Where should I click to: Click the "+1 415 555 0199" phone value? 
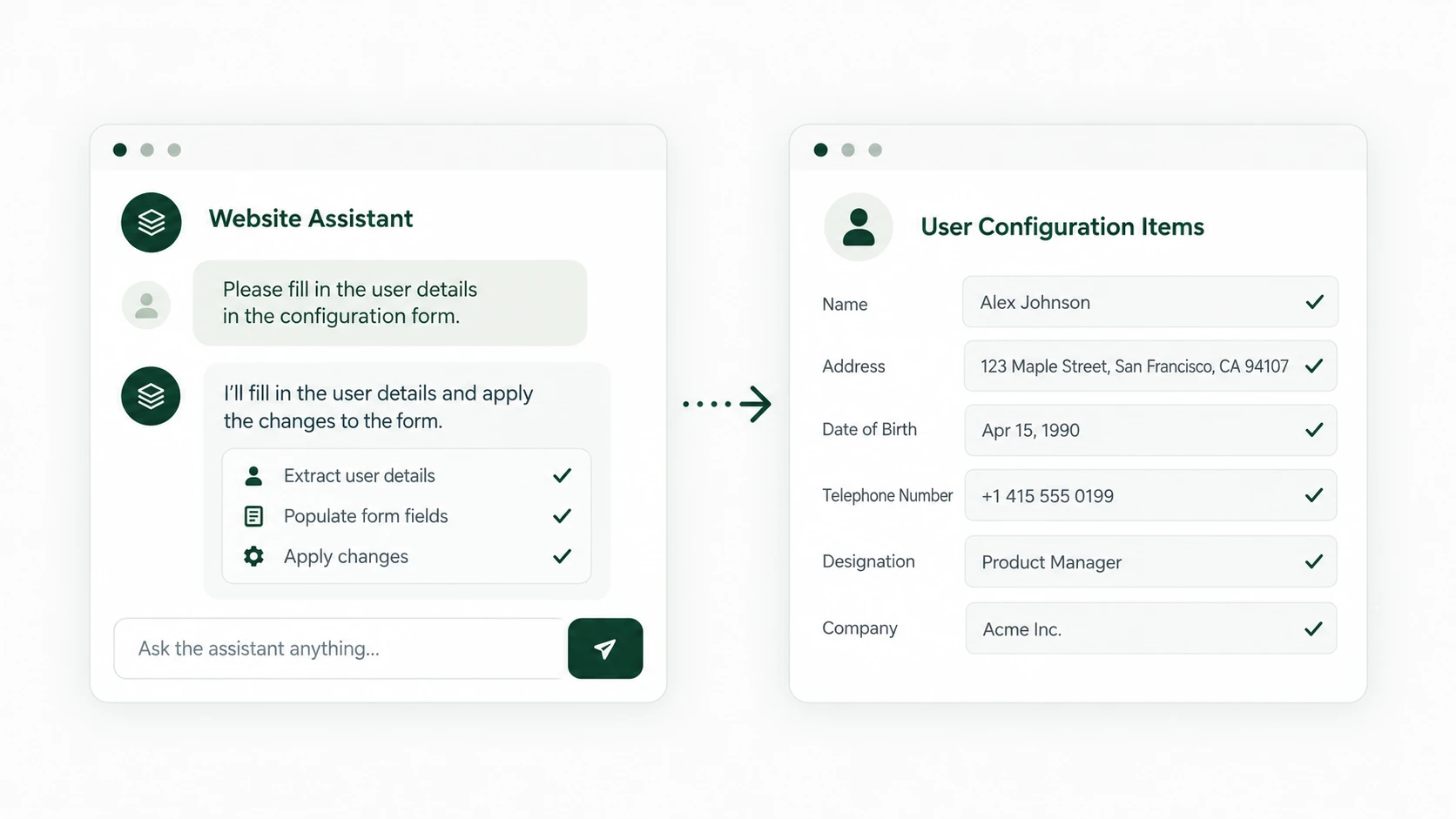coord(1048,496)
